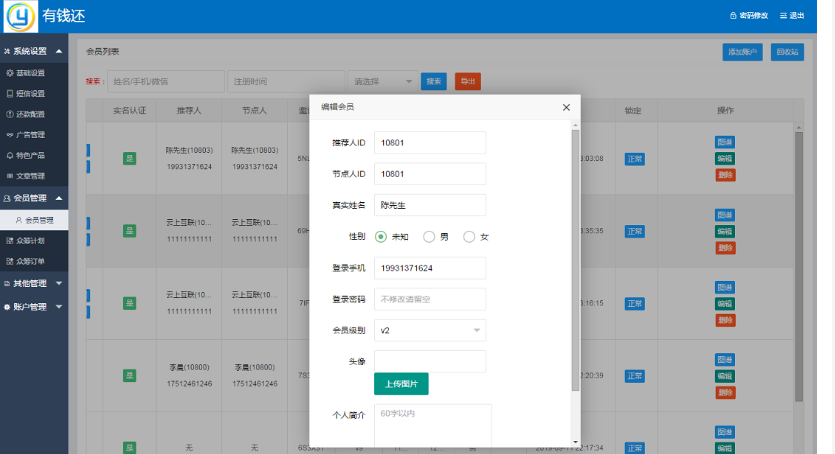Click the lock icon for 密码修改
The image size is (835, 454).
pos(733,16)
